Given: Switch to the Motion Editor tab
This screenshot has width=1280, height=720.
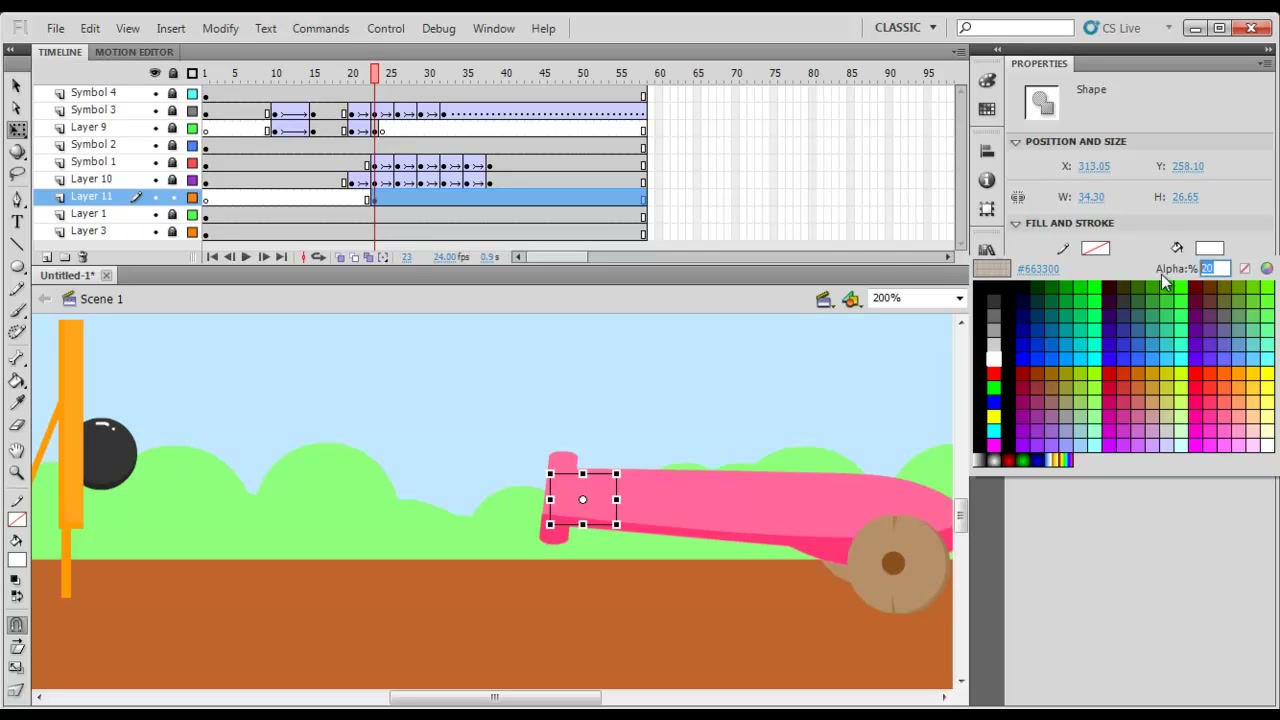Looking at the screenshot, I should pyautogui.click(x=134, y=52).
